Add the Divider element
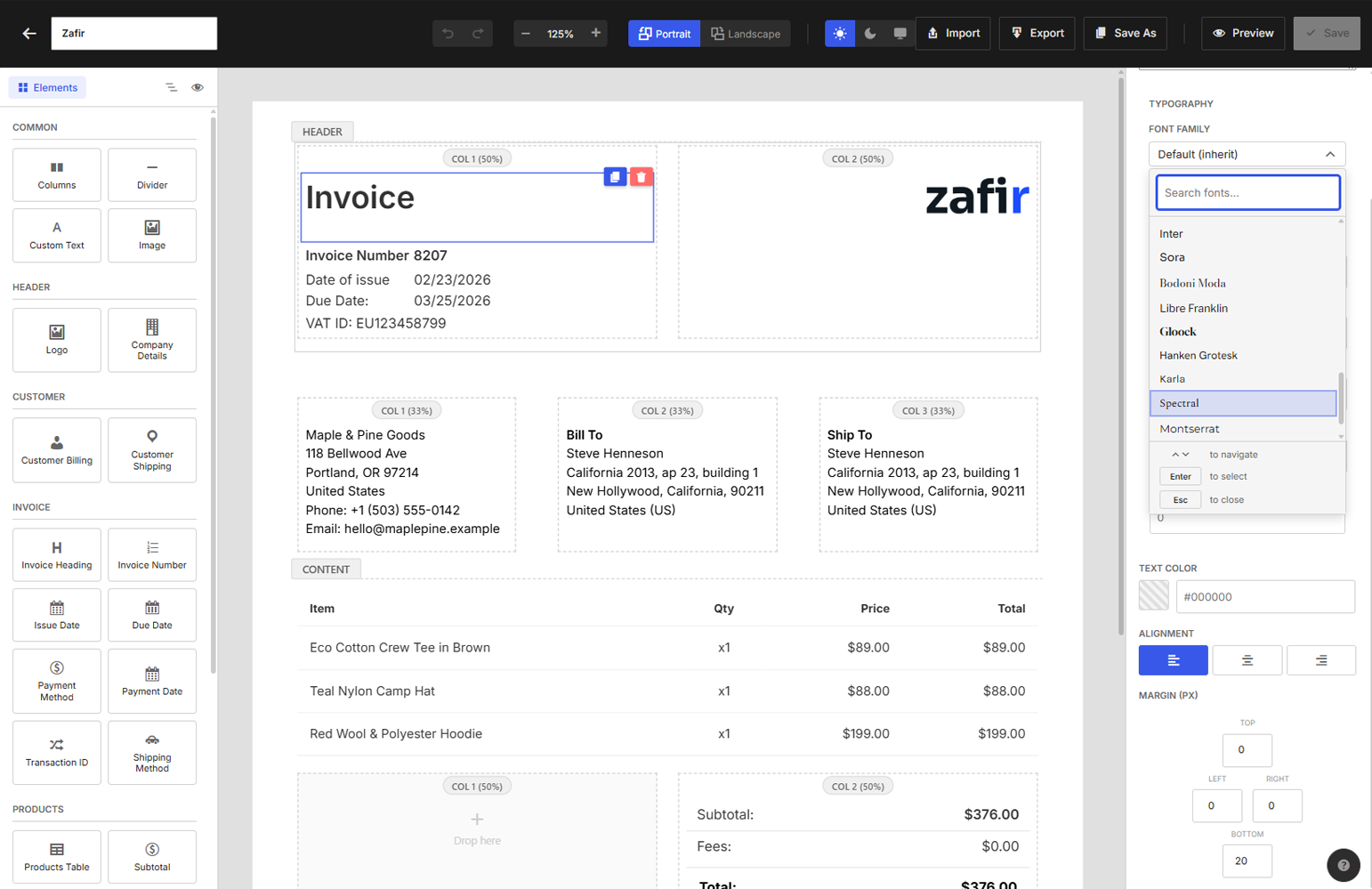Screen dimensions: 1372x889 [152, 174]
